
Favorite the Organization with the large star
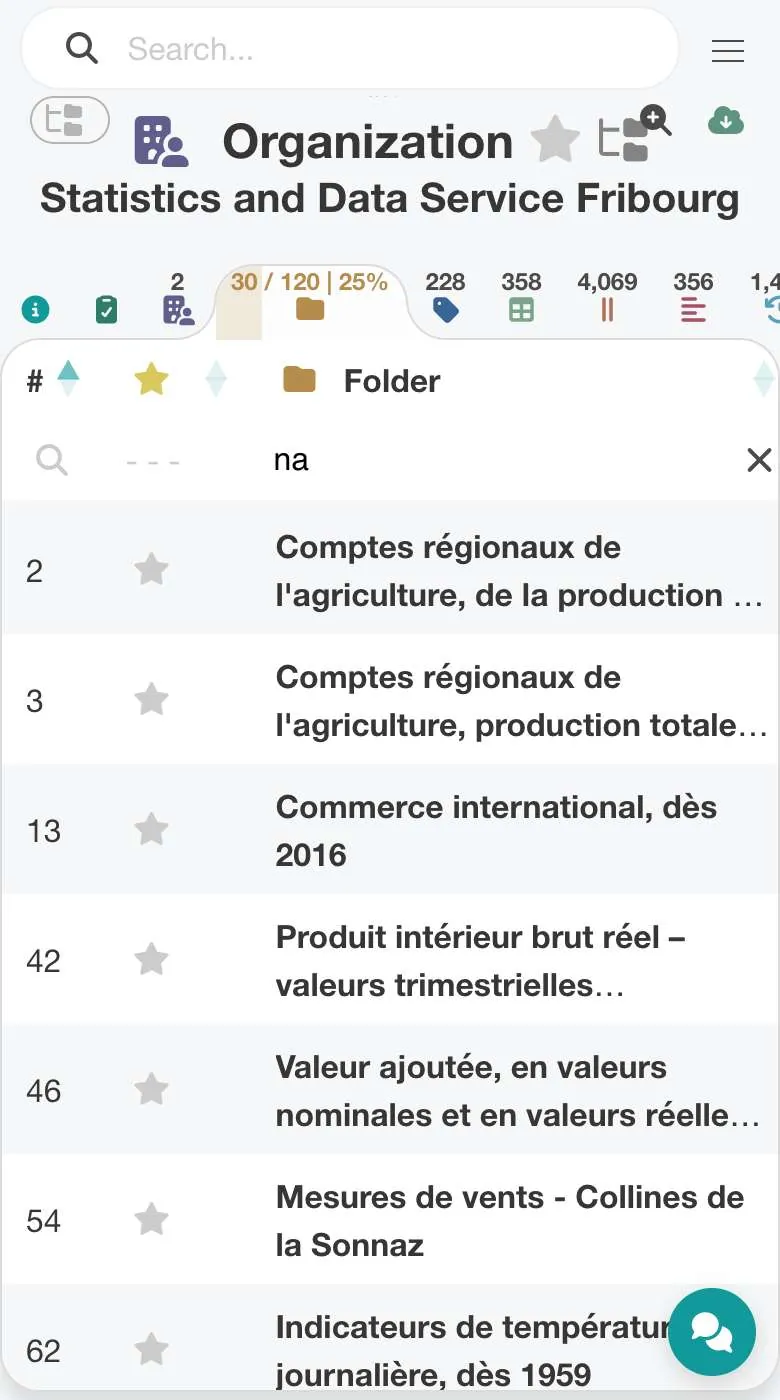click(555, 139)
